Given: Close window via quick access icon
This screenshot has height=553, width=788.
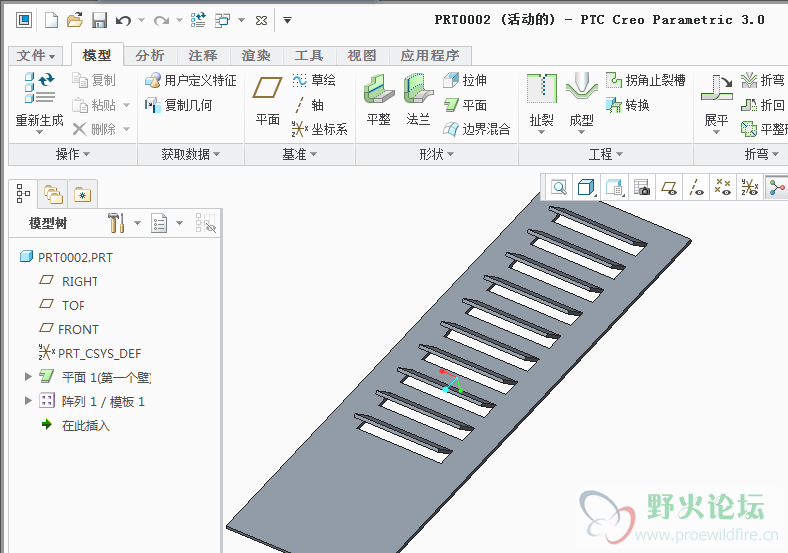Looking at the screenshot, I should (x=261, y=21).
